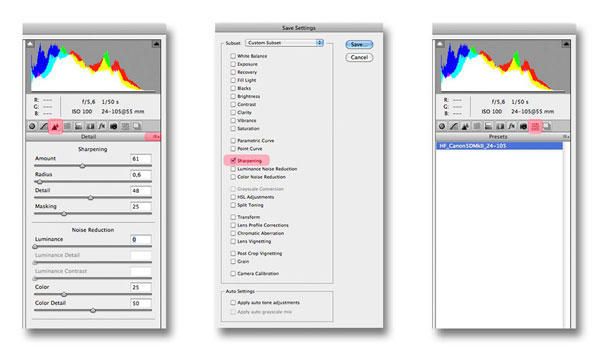Click the sharpening Masking slider handle
Image resolution: width=600 pixels, height=360 pixels.
(64, 214)
